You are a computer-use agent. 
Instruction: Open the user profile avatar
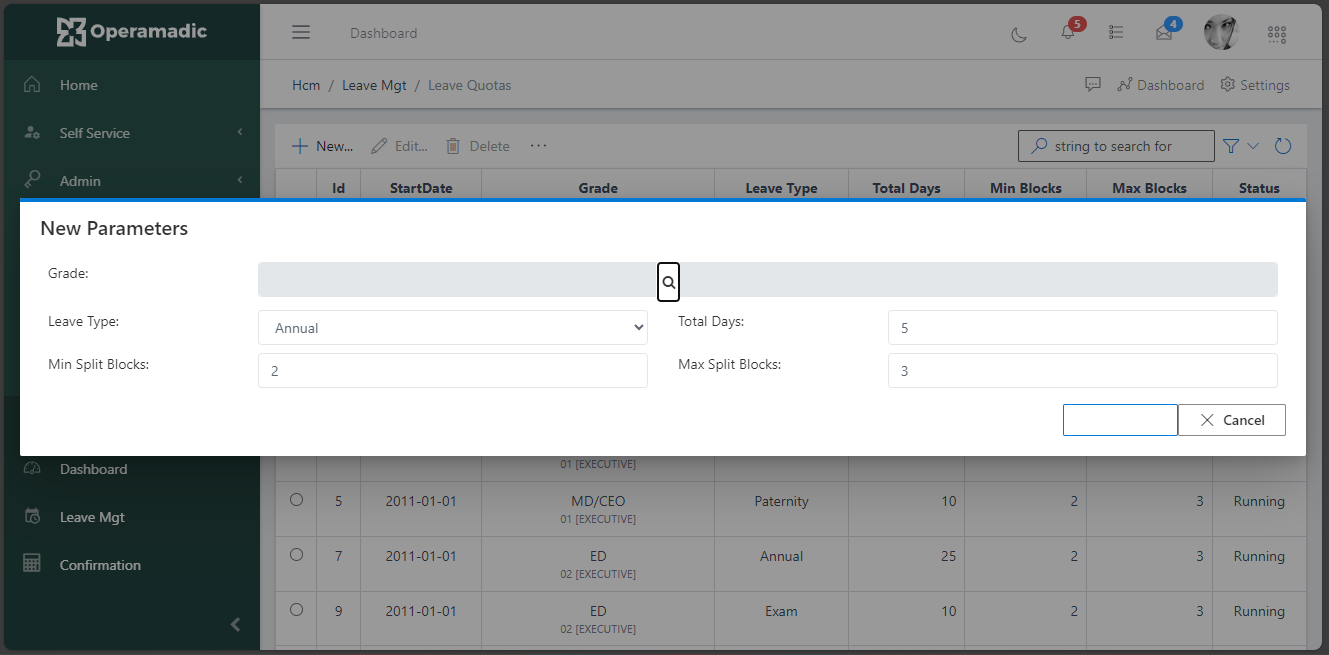[x=1221, y=32]
